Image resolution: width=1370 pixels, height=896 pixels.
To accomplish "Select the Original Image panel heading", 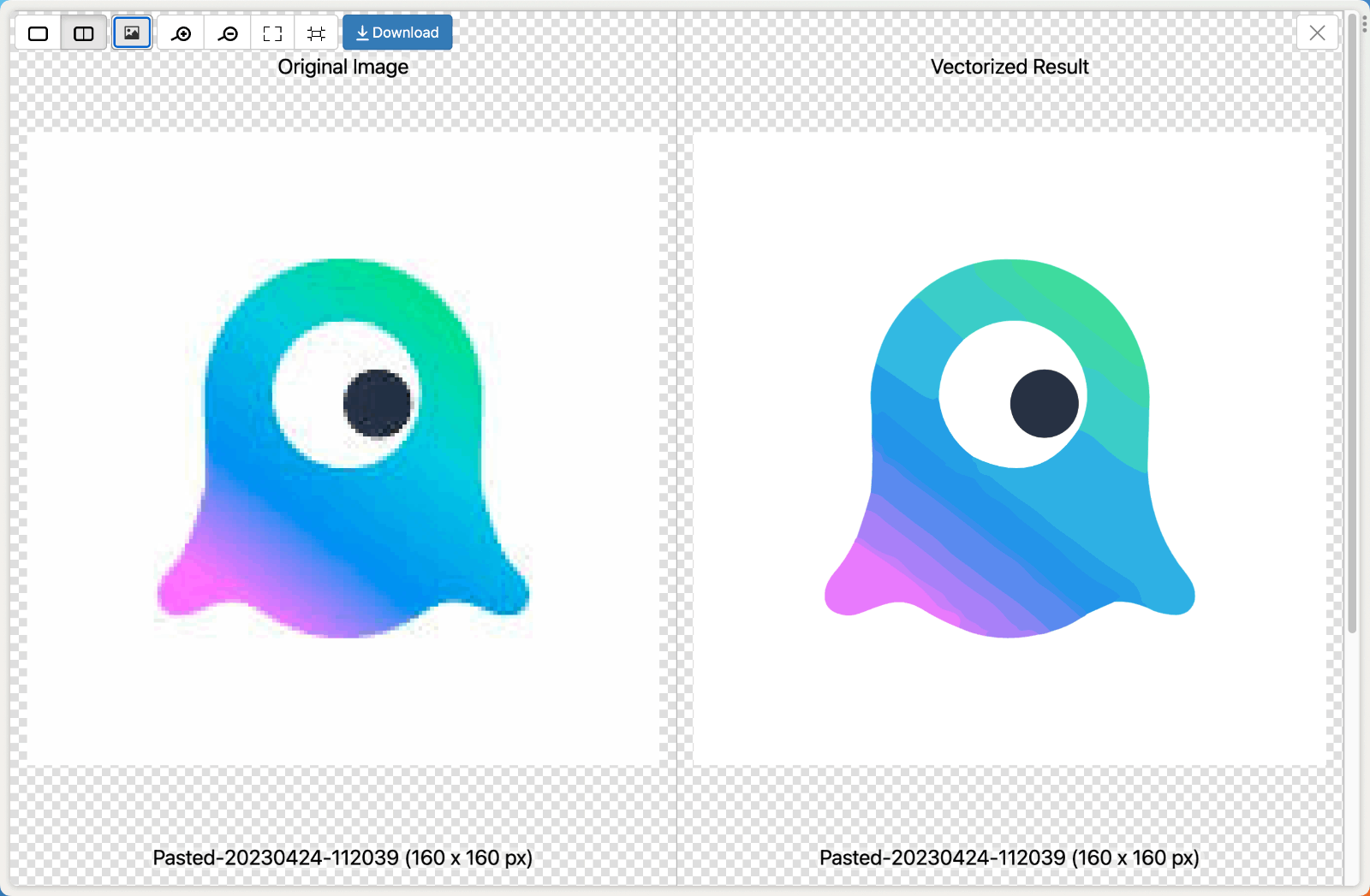I will 342,66.
